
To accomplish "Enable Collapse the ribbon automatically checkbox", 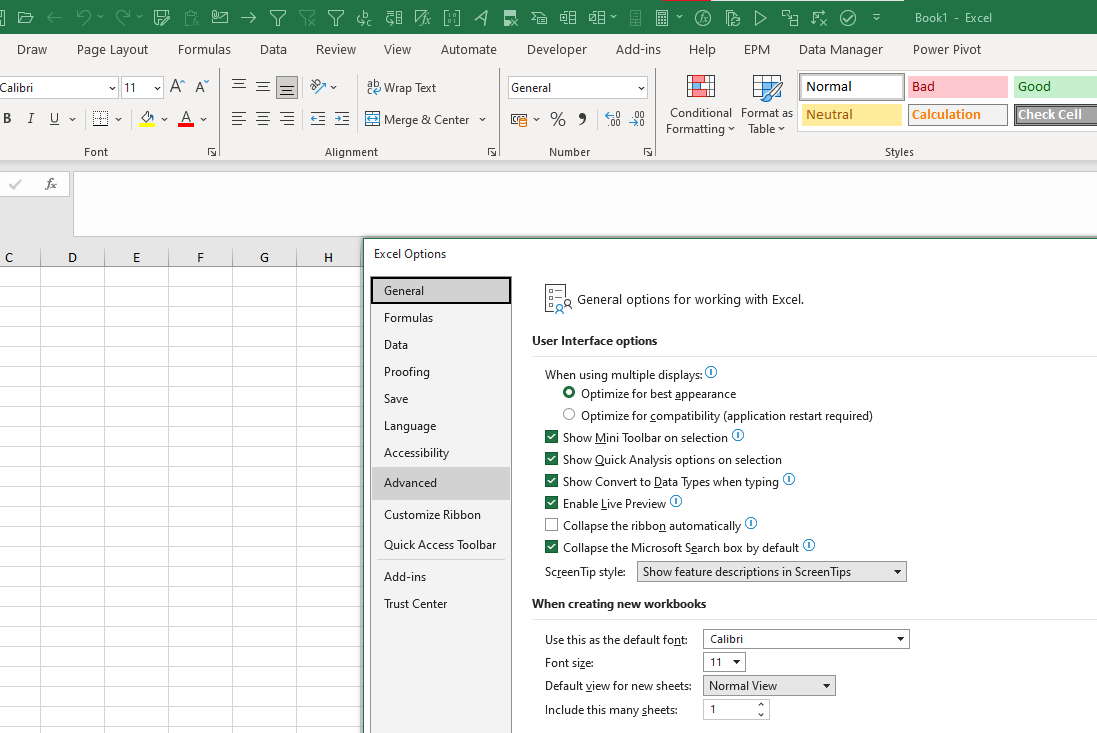I will tap(552, 525).
